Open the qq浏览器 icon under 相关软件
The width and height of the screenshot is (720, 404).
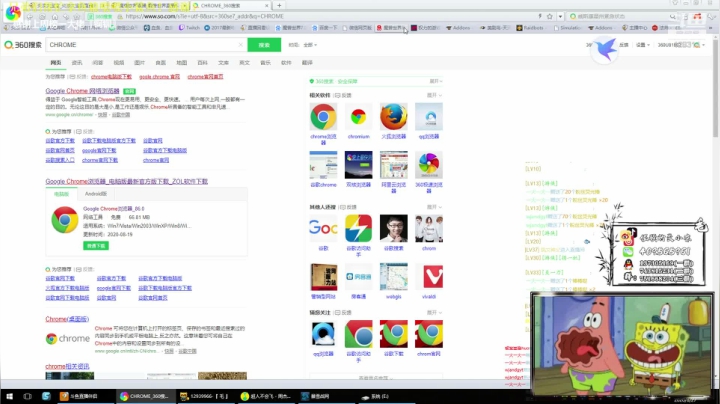point(429,117)
